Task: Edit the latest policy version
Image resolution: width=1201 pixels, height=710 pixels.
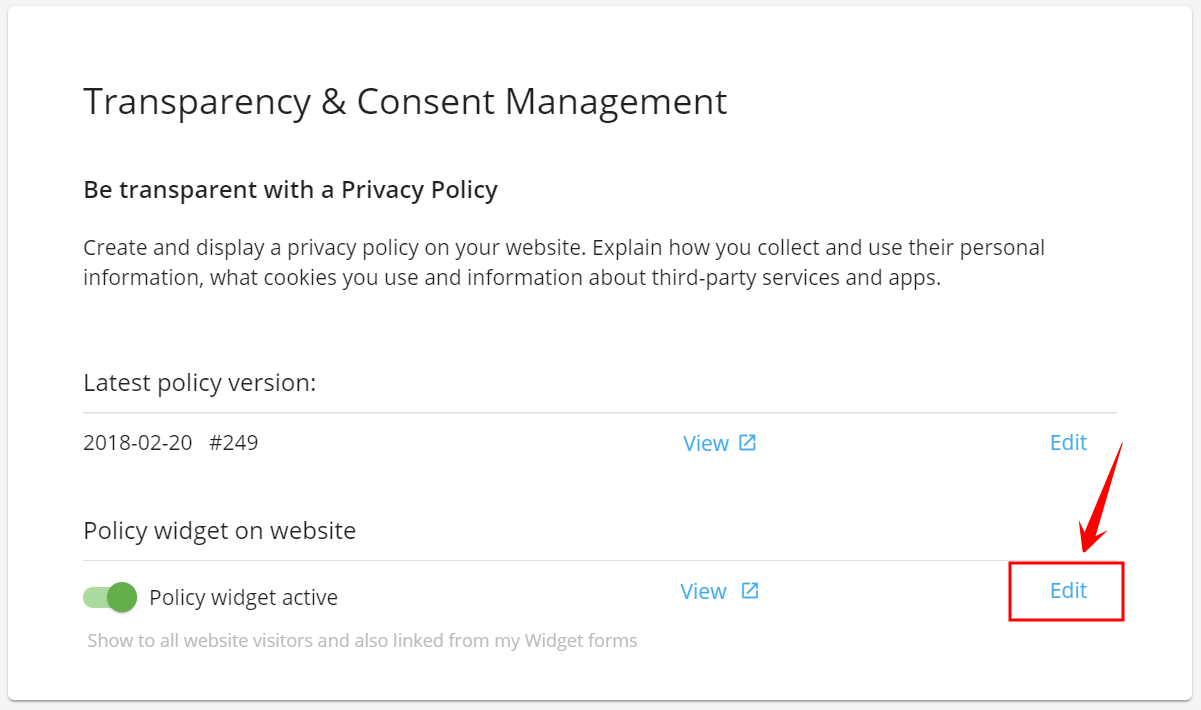Action: click(x=1068, y=442)
